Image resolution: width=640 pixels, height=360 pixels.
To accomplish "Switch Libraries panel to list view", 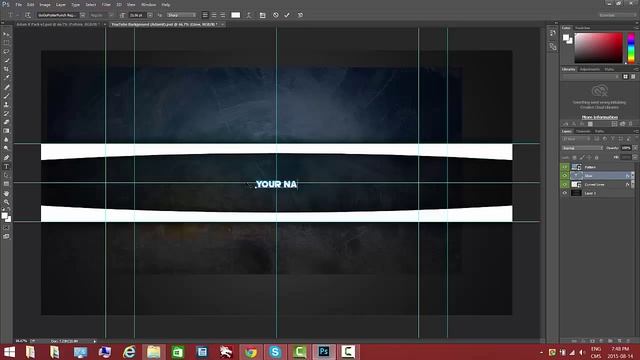I will coord(633,76).
